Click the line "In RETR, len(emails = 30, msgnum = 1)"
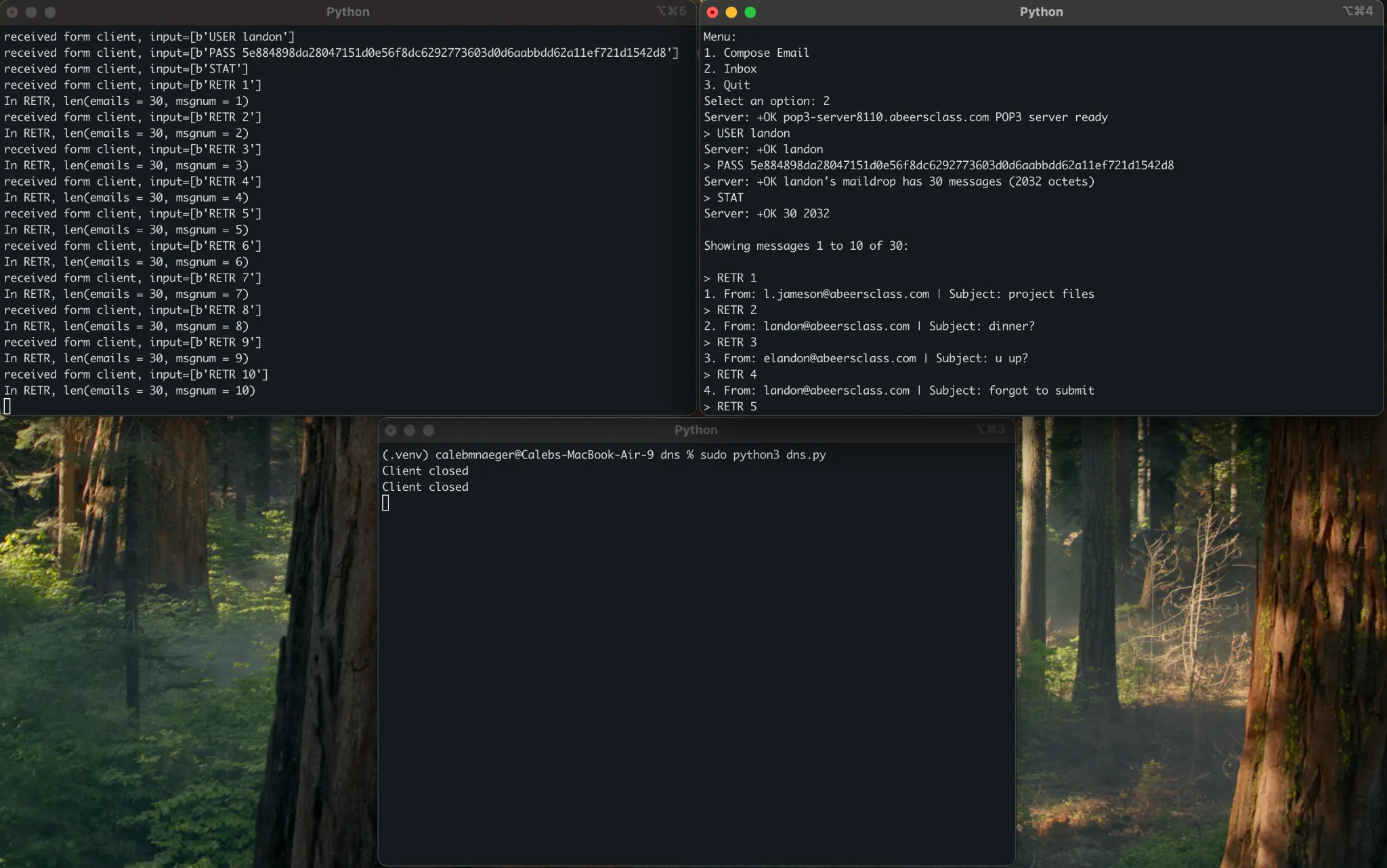The image size is (1387, 868). click(x=127, y=101)
